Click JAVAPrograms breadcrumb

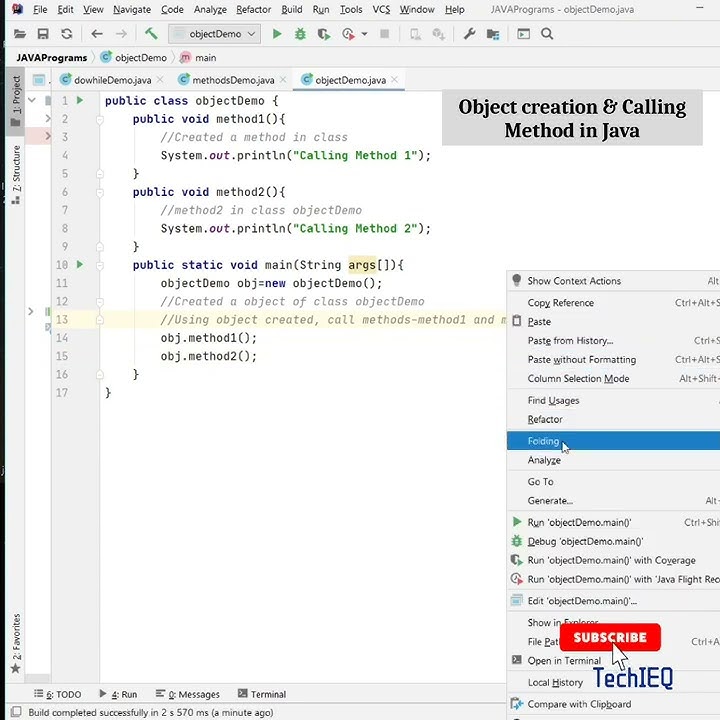tap(51, 58)
